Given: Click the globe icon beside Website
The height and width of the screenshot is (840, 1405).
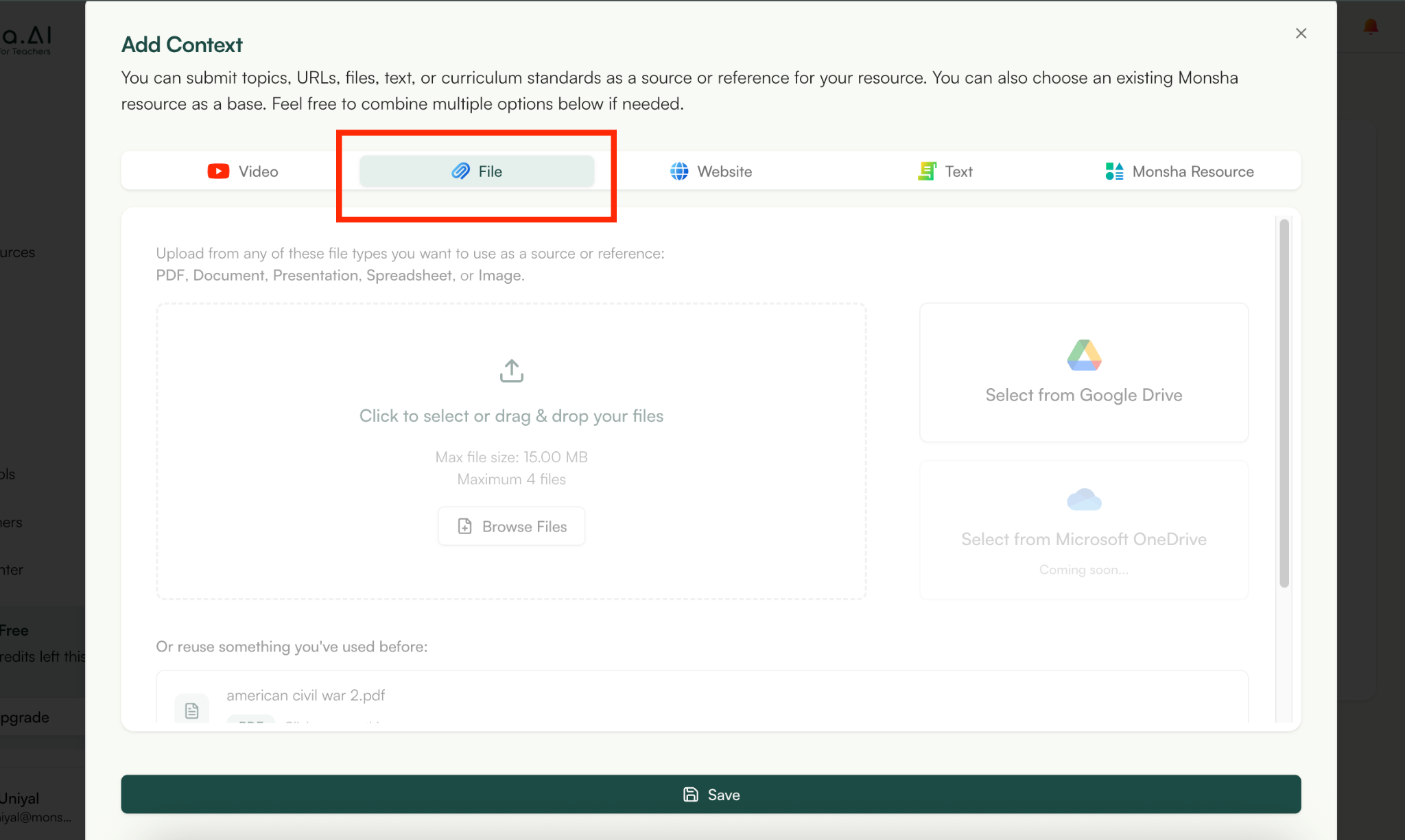Looking at the screenshot, I should tap(678, 171).
